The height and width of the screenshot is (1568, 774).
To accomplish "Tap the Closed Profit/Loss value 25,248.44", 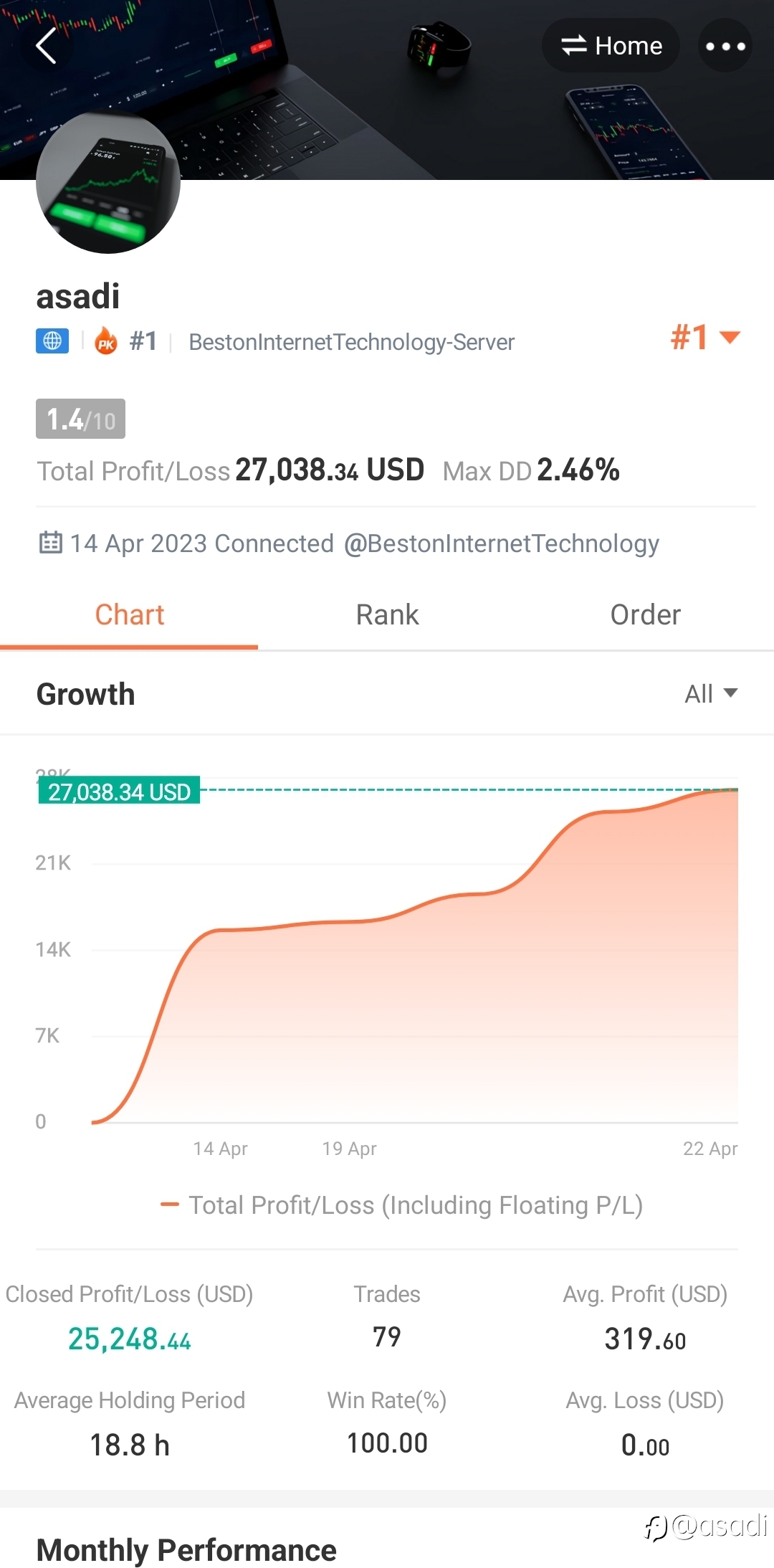I will point(130,1339).
